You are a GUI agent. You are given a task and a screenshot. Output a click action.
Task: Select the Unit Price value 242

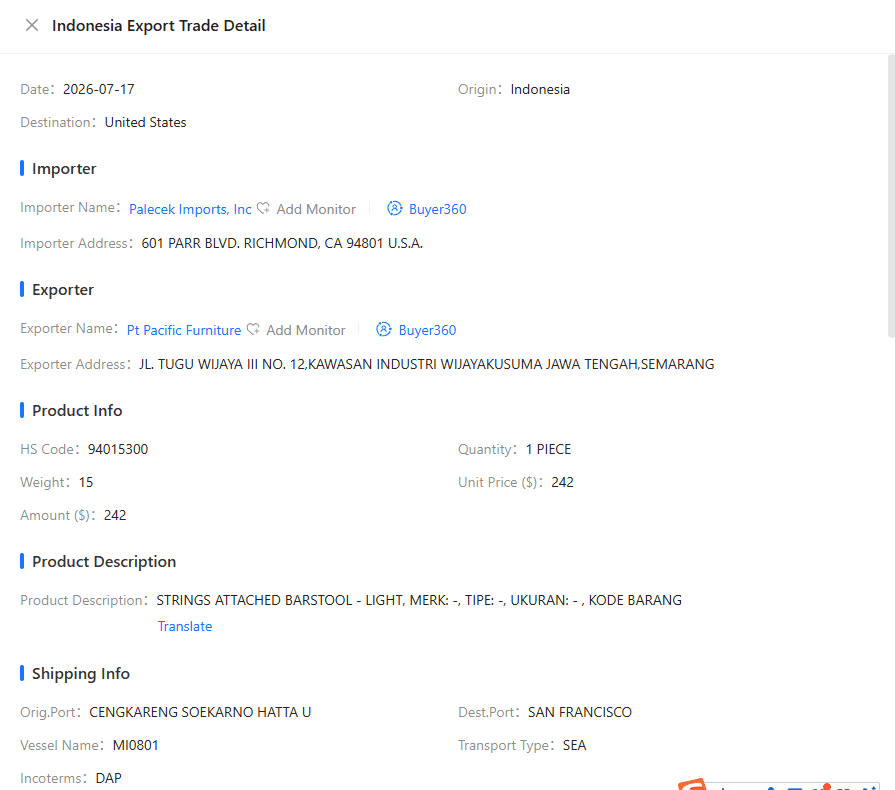pos(562,482)
